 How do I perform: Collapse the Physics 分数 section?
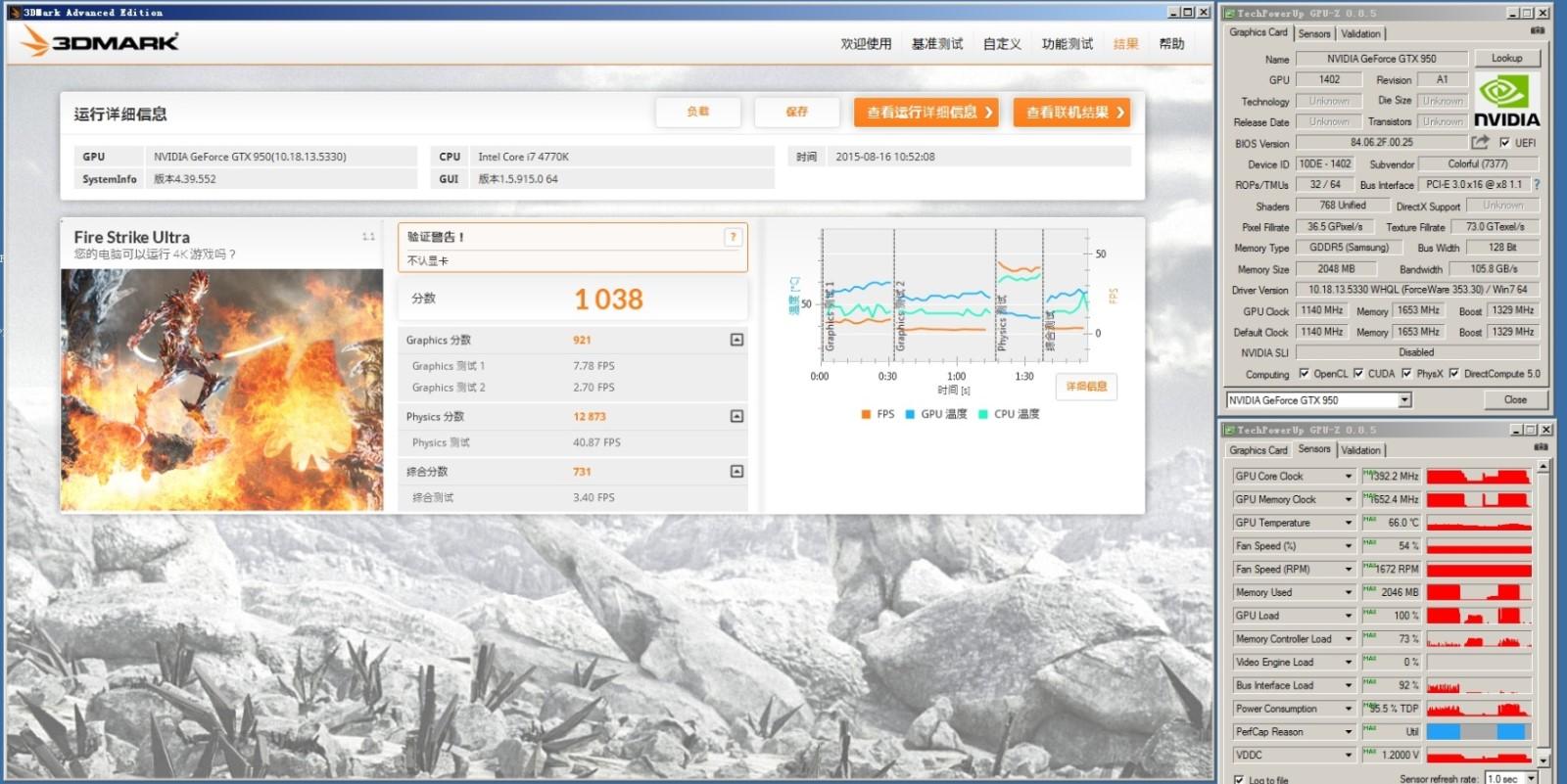click(x=736, y=416)
